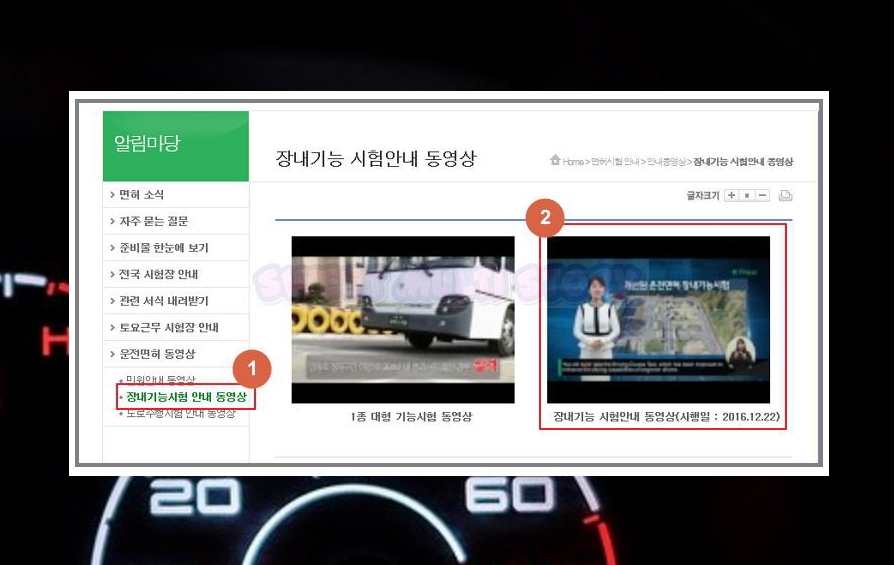Open 도로주행시험 안내 동영상 submenu link
This screenshot has width=894, height=565.
click(x=181, y=413)
